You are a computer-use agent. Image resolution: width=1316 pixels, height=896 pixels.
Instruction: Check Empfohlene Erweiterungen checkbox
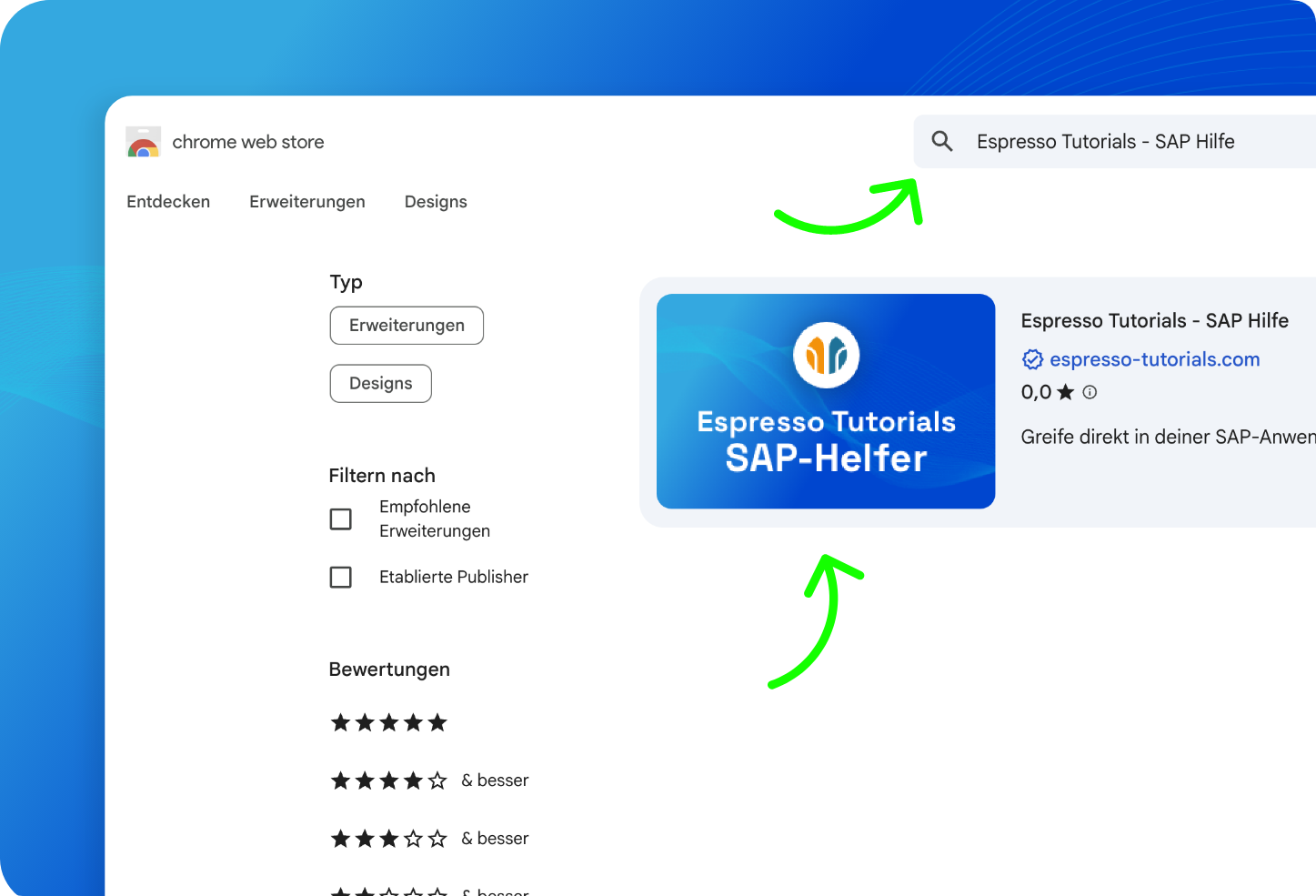(x=340, y=518)
